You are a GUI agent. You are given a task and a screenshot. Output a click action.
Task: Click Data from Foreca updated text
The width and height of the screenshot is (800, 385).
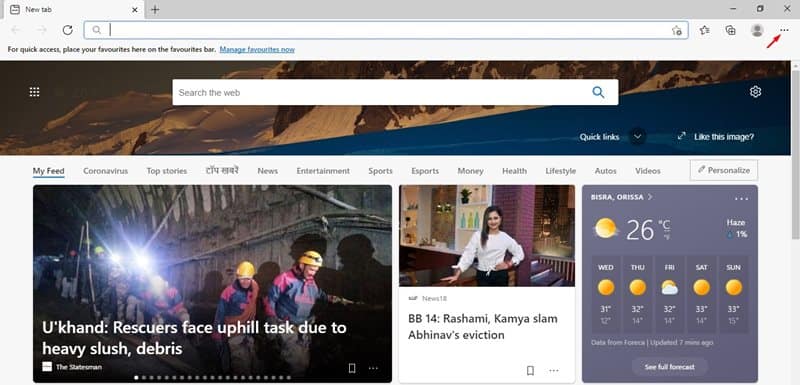pos(652,343)
